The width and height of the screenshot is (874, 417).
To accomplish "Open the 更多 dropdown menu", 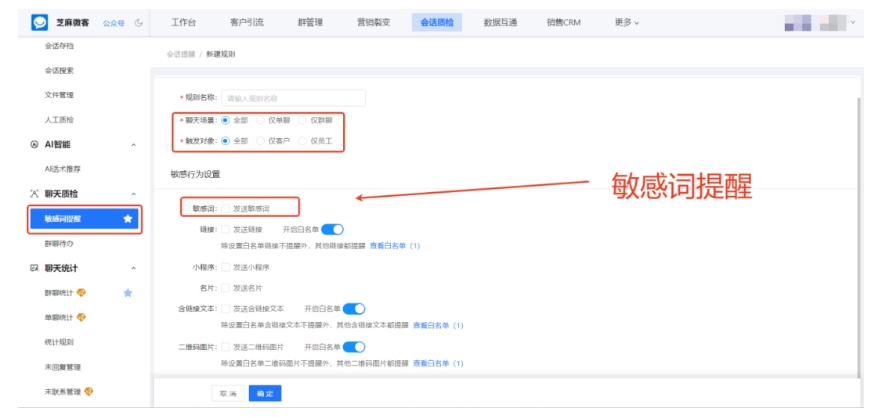I will (627, 23).
